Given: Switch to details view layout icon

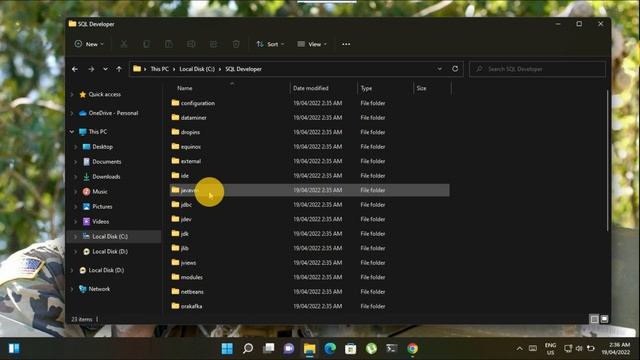Looking at the screenshot, I should (x=595, y=319).
